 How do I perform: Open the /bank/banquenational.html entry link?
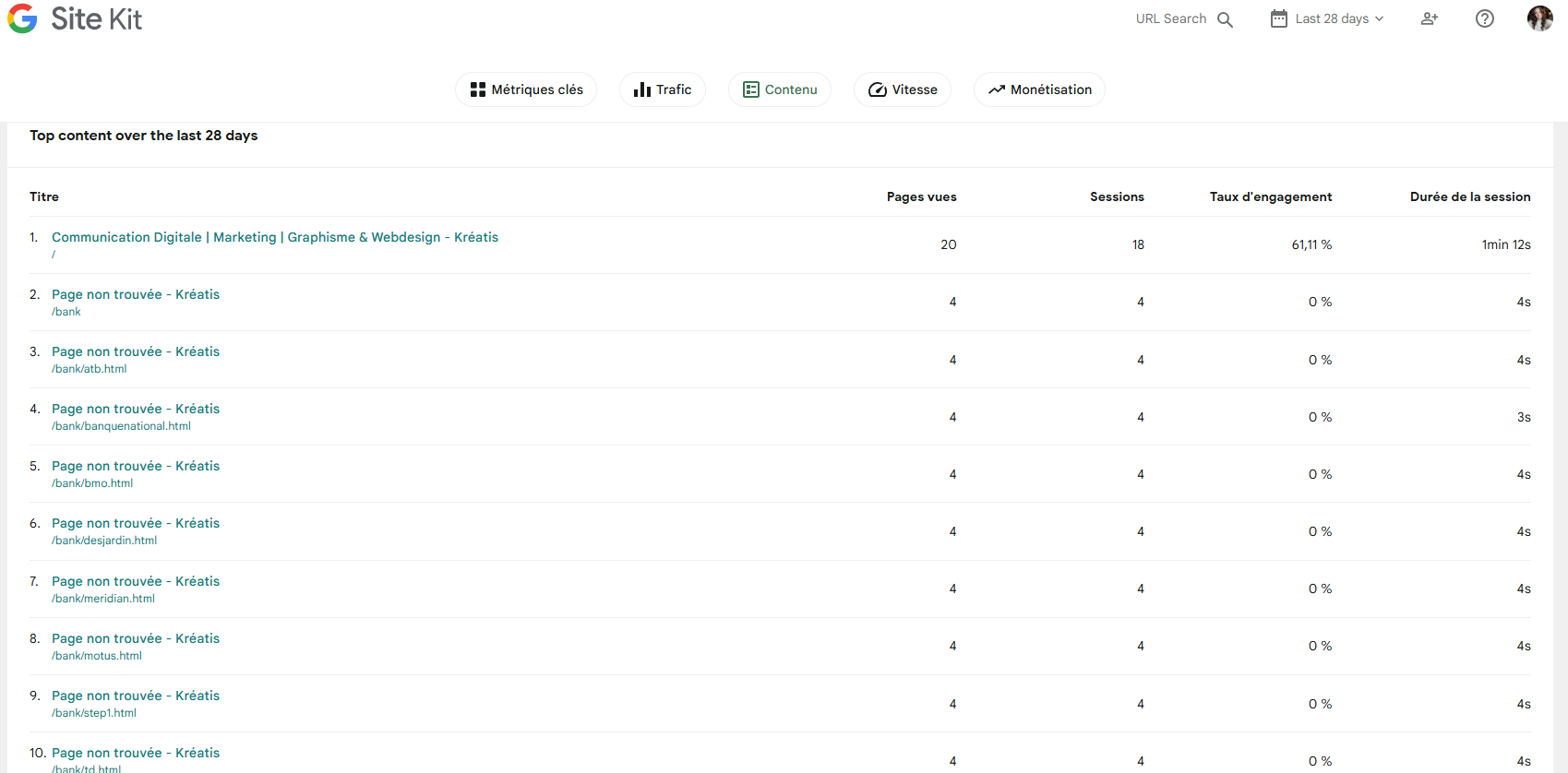(136, 409)
